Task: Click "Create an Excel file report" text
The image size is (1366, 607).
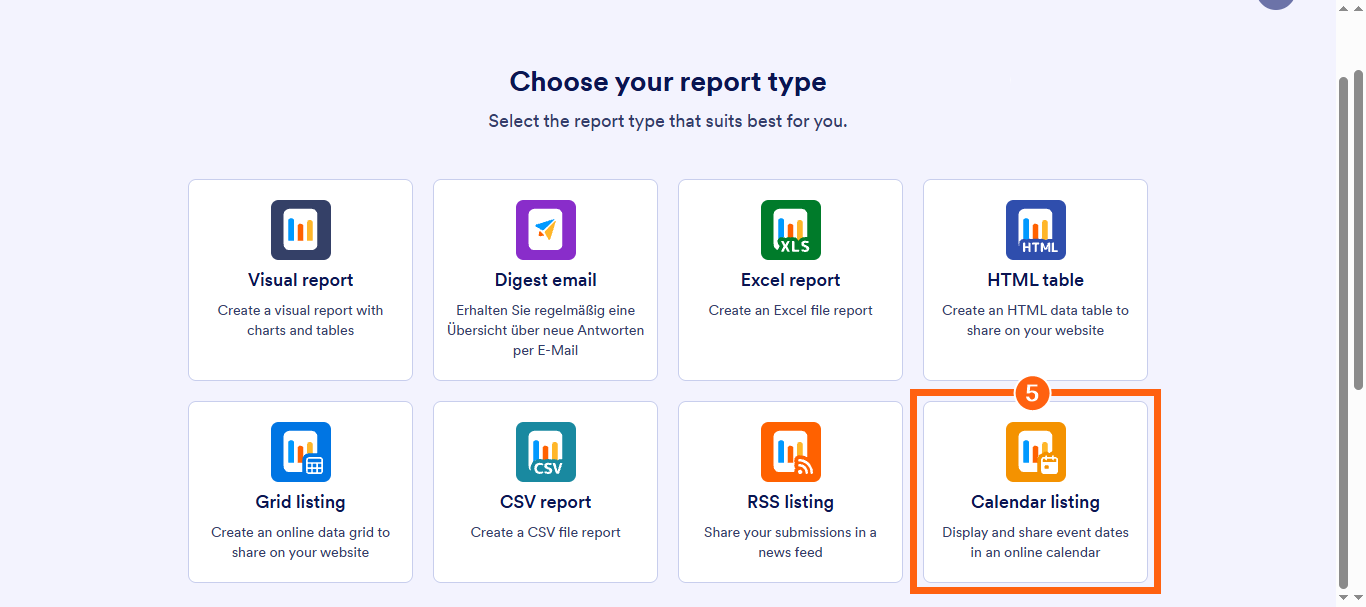Action: (x=791, y=310)
